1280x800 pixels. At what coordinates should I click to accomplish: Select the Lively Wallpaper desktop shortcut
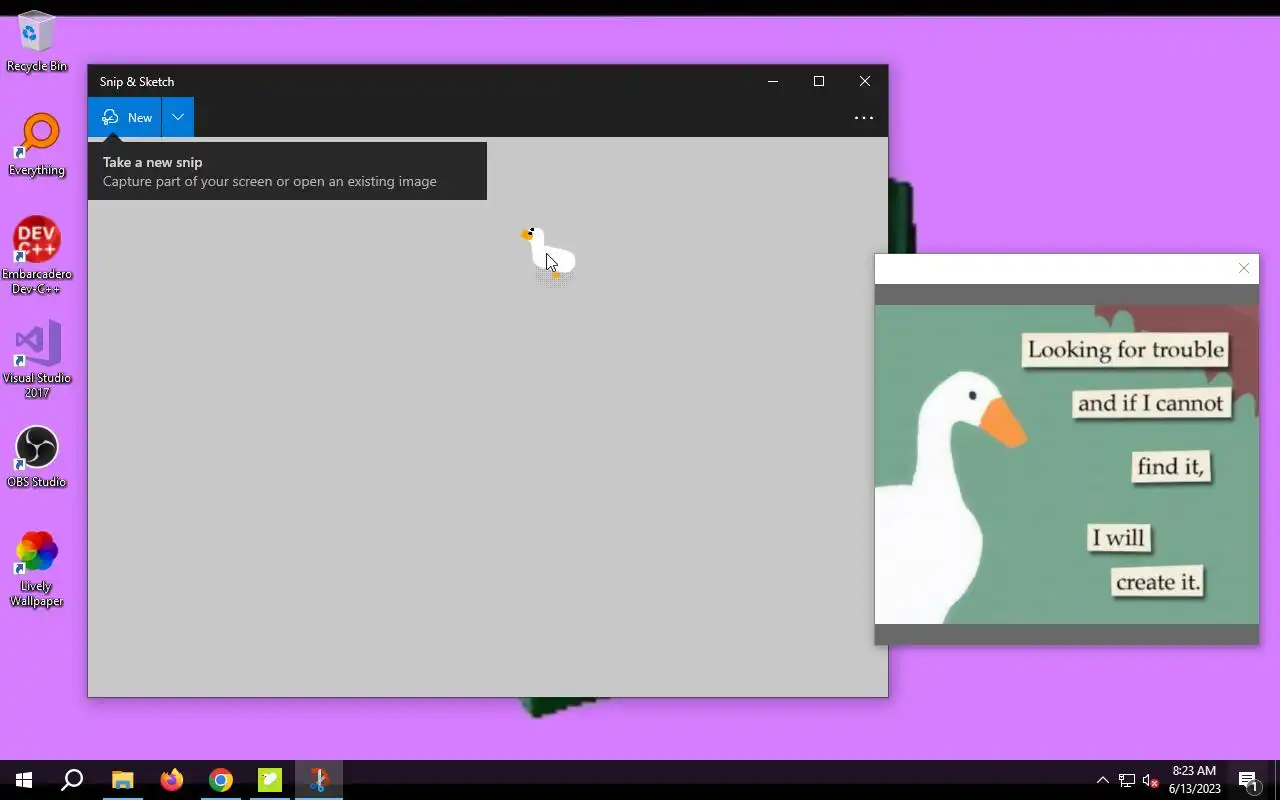point(37,569)
